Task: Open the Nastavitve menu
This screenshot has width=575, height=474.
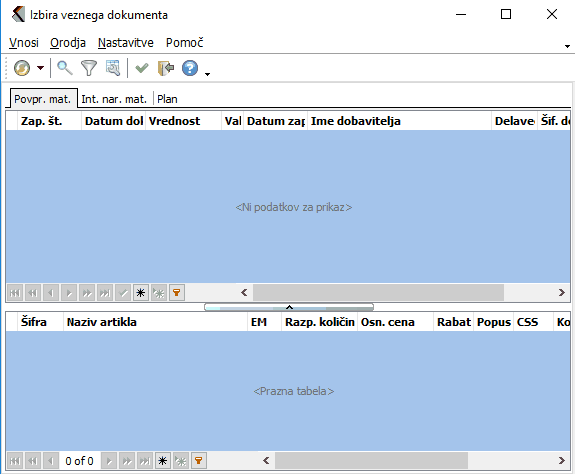Action: click(126, 43)
